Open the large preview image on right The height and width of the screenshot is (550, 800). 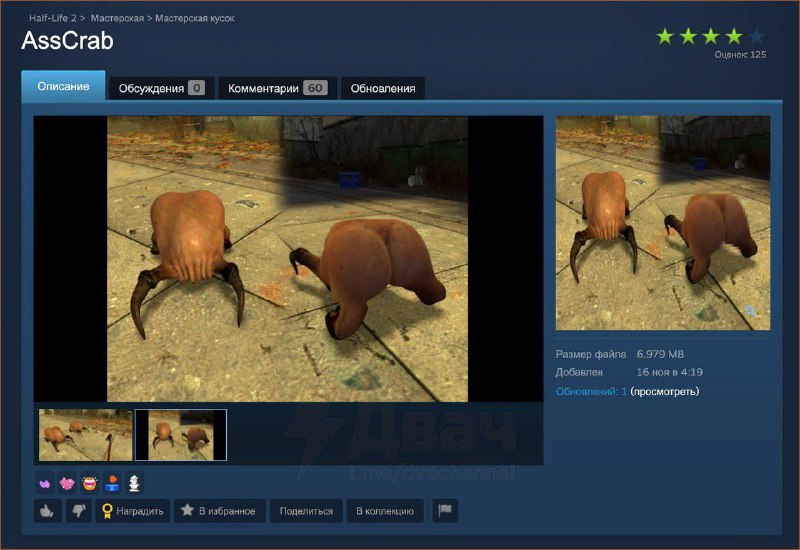point(663,223)
